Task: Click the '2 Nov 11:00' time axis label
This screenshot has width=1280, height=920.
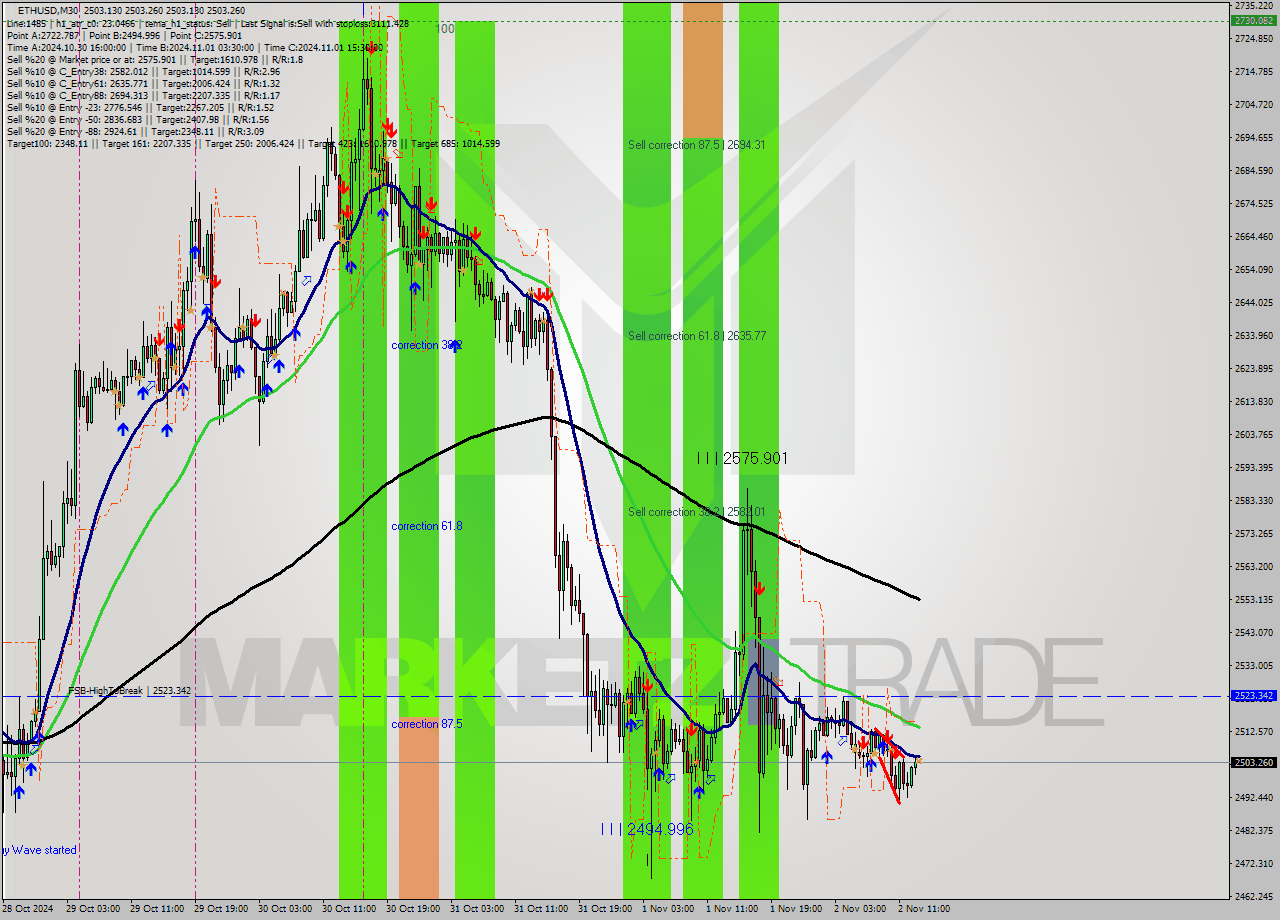Action: (x=925, y=909)
